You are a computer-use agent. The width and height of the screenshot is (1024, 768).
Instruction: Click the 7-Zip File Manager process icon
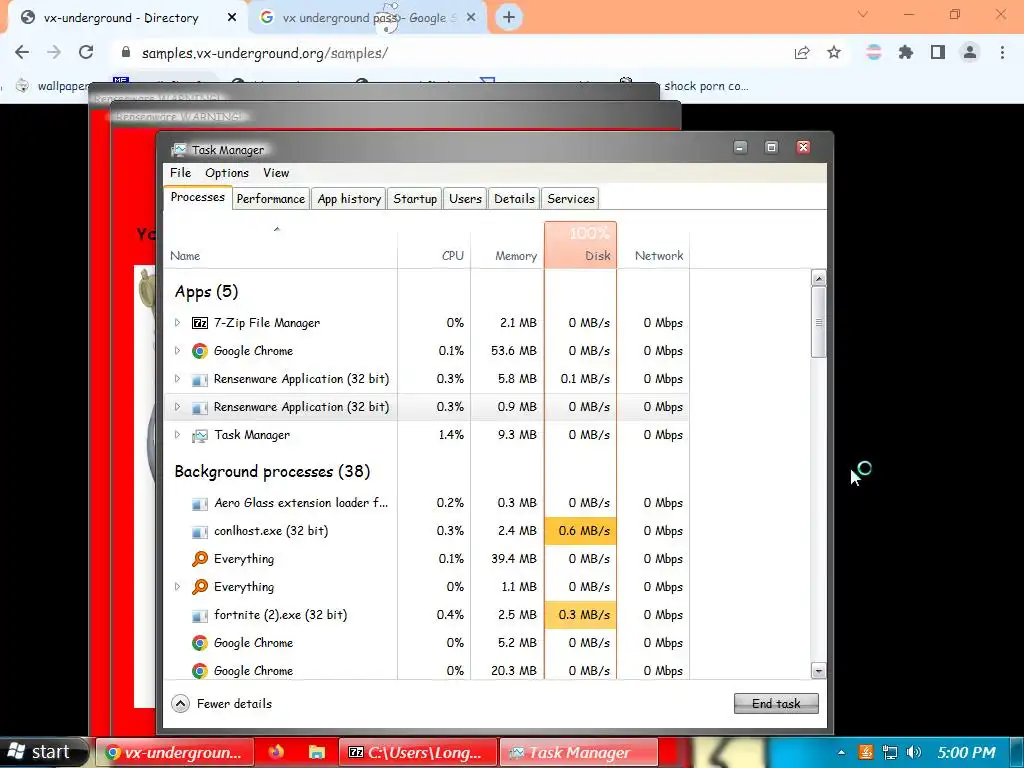tap(200, 323)
